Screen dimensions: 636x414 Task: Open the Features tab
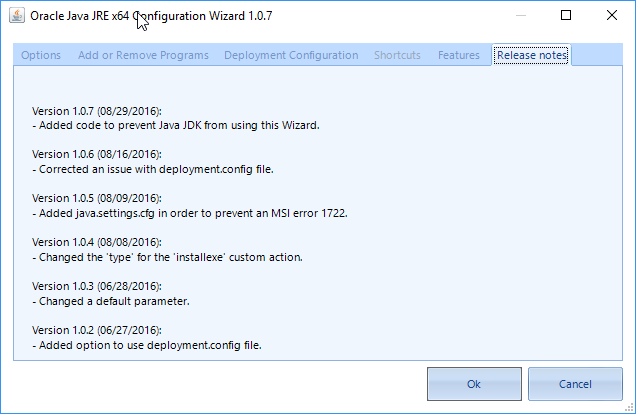(x=459, y=55)
